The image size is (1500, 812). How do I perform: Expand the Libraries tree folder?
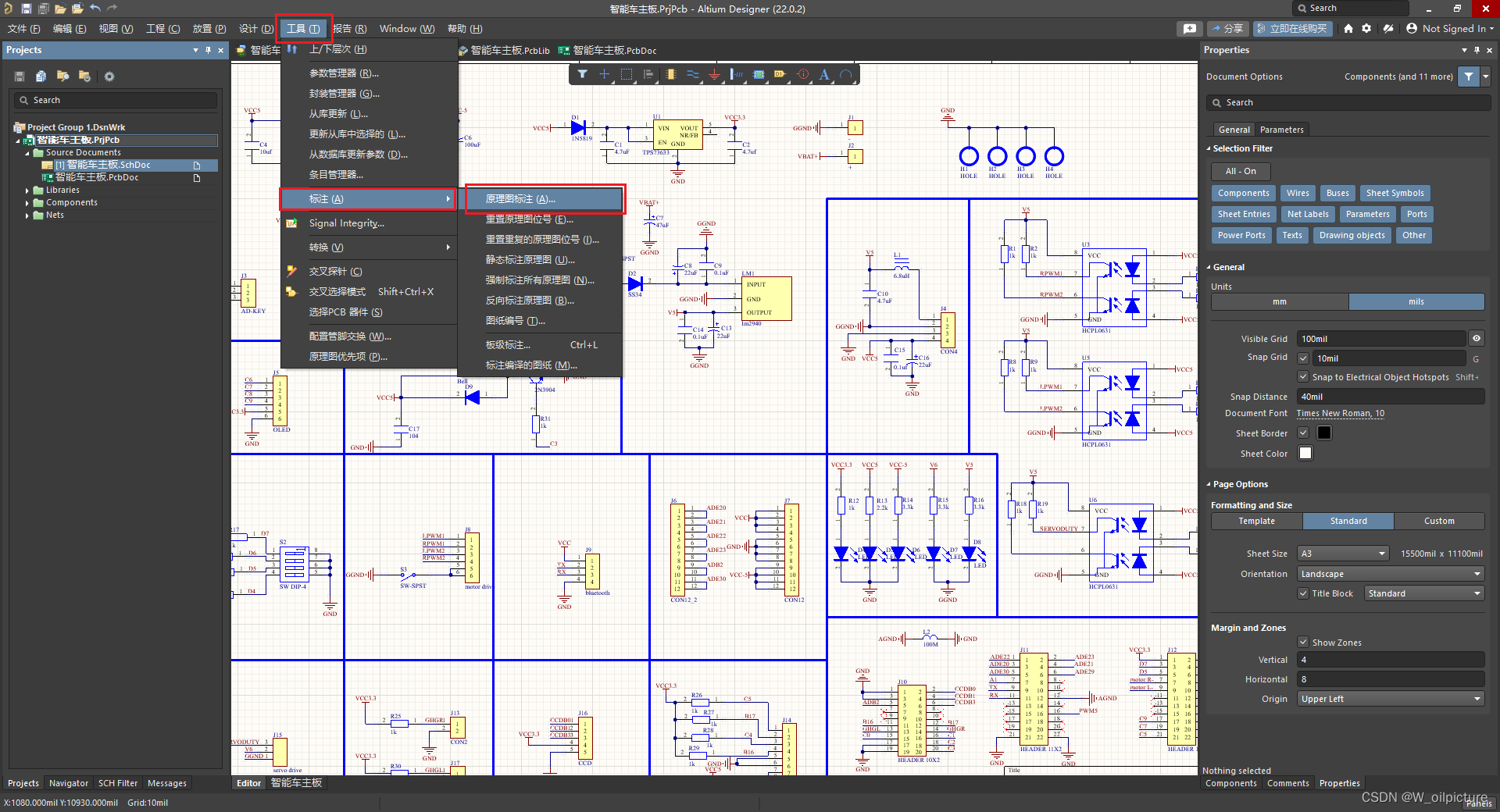27,191
